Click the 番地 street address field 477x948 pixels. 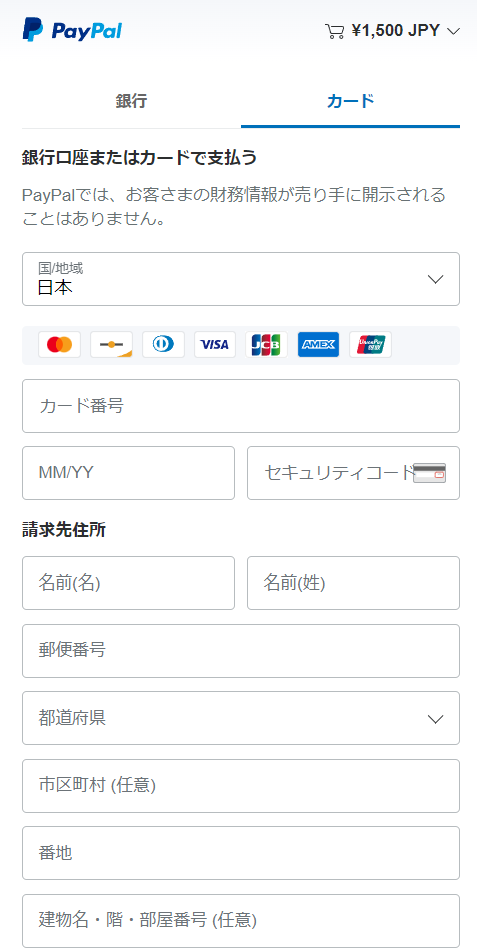pyautogui.click(x=241, y=853)
